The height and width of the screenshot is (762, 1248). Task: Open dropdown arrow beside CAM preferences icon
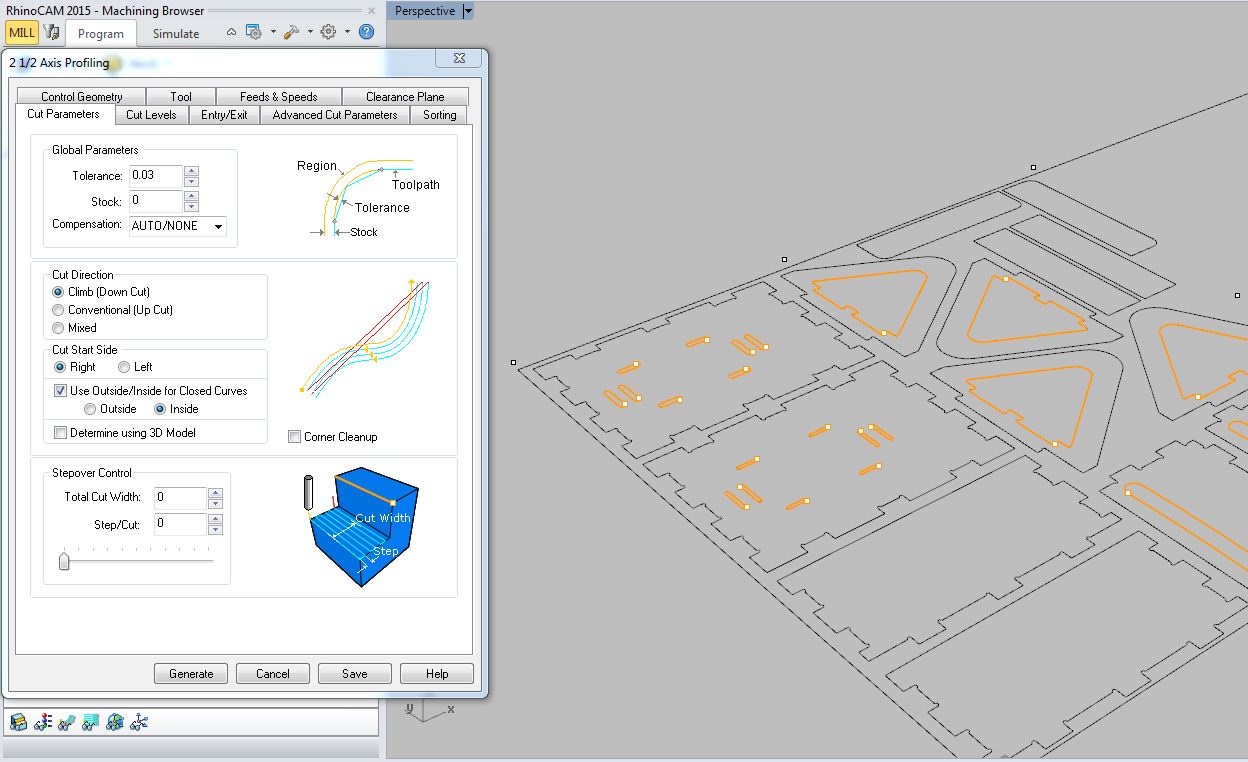tap(272, 32)
